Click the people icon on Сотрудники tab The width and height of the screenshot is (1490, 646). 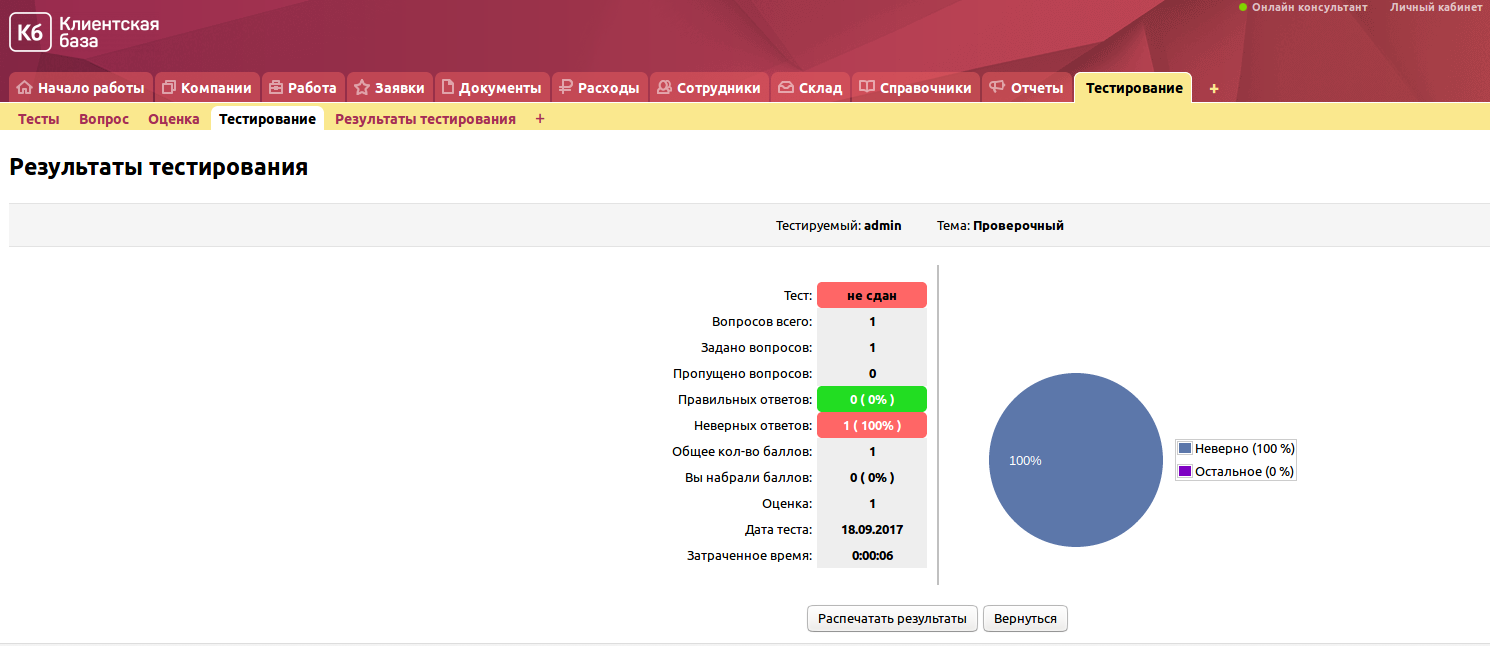[x=664, y=88]
